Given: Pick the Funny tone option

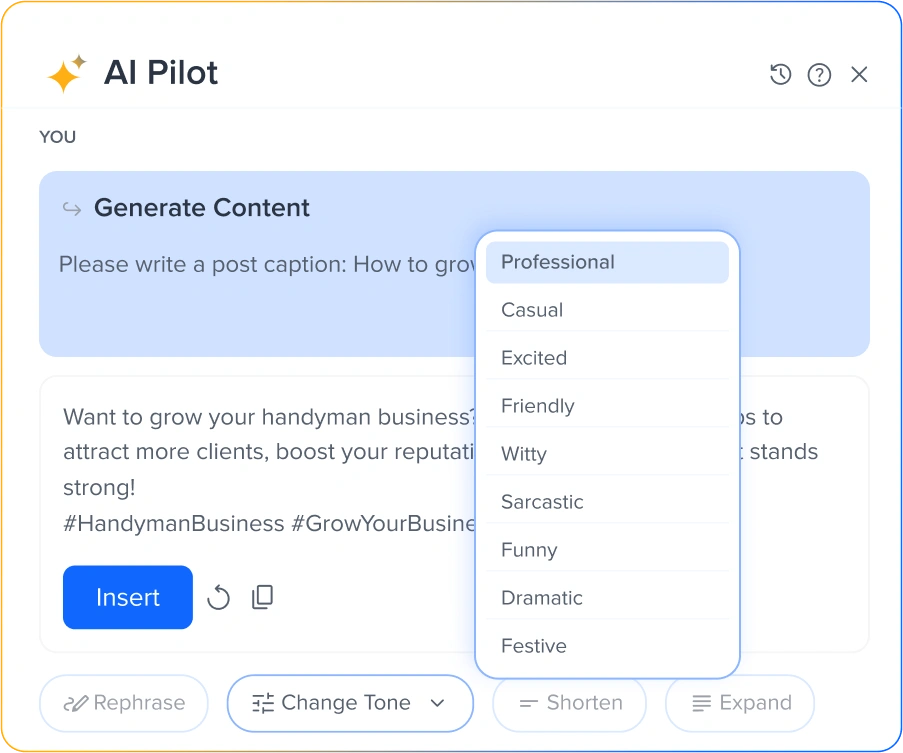Looking at the screenshot, I should pos(607,550).
